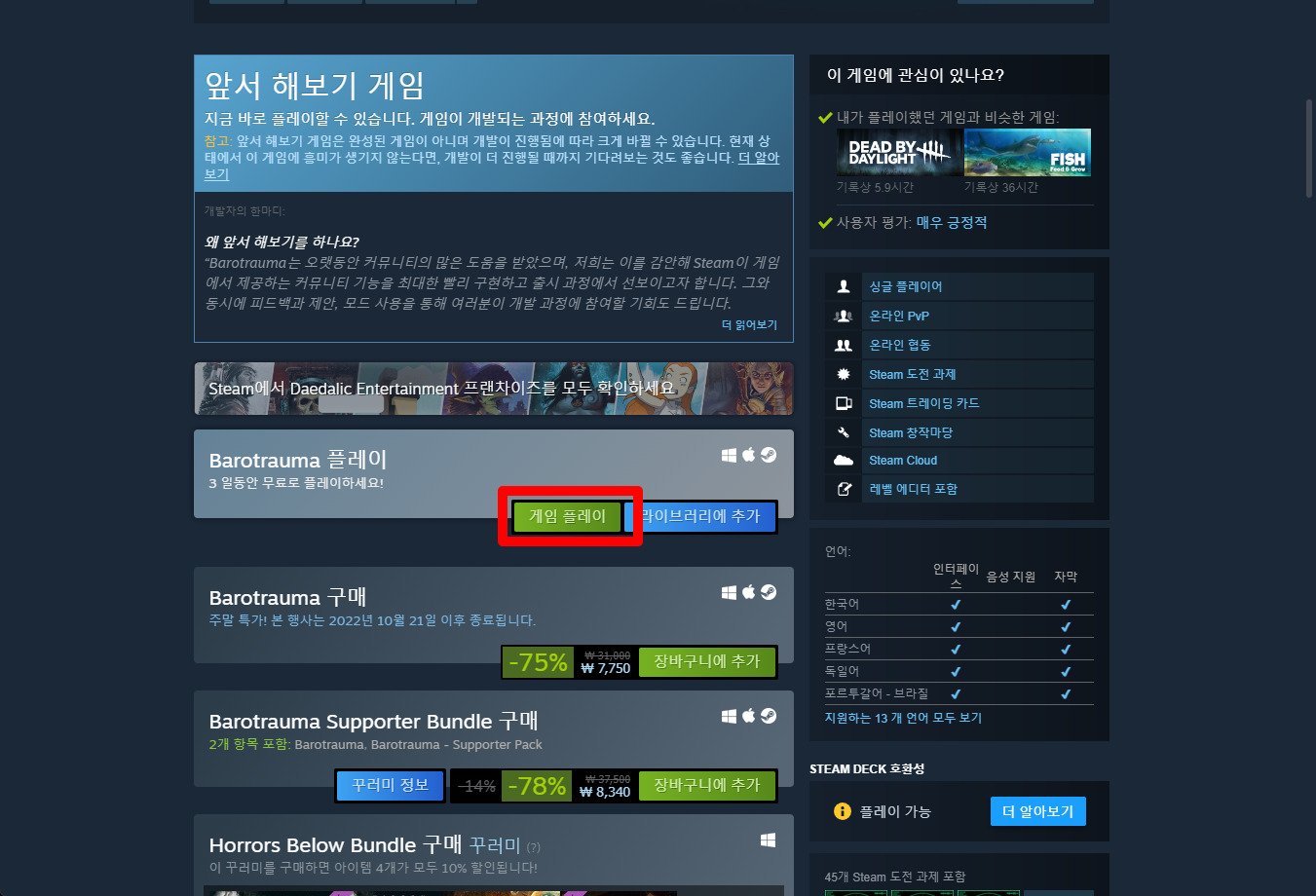The image size is (1316, 896).
Task: Open Fish Feed and Grow thumbnail
Action: [1027, 153]
